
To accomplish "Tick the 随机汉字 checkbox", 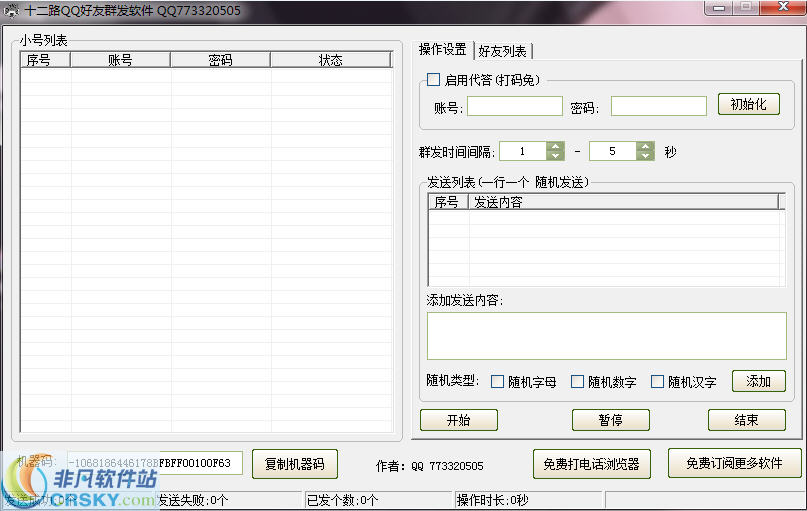I will click(x=657, y=381).
